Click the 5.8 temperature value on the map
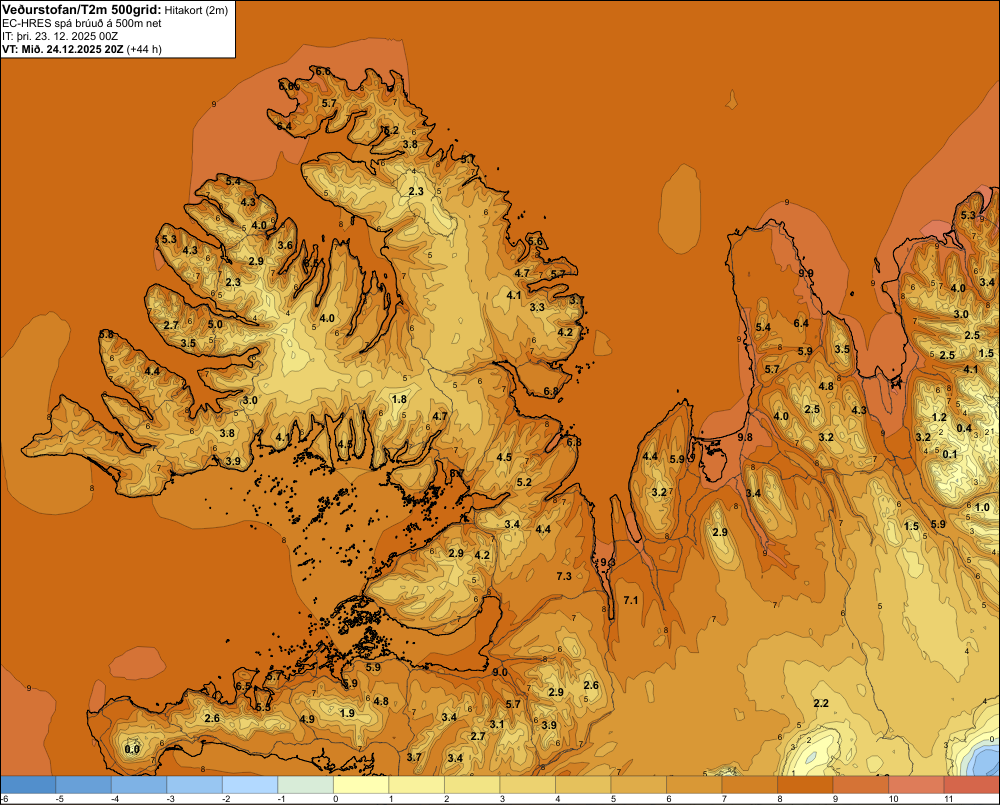Viewport: 1000px width, 805px height. [107, 334]
